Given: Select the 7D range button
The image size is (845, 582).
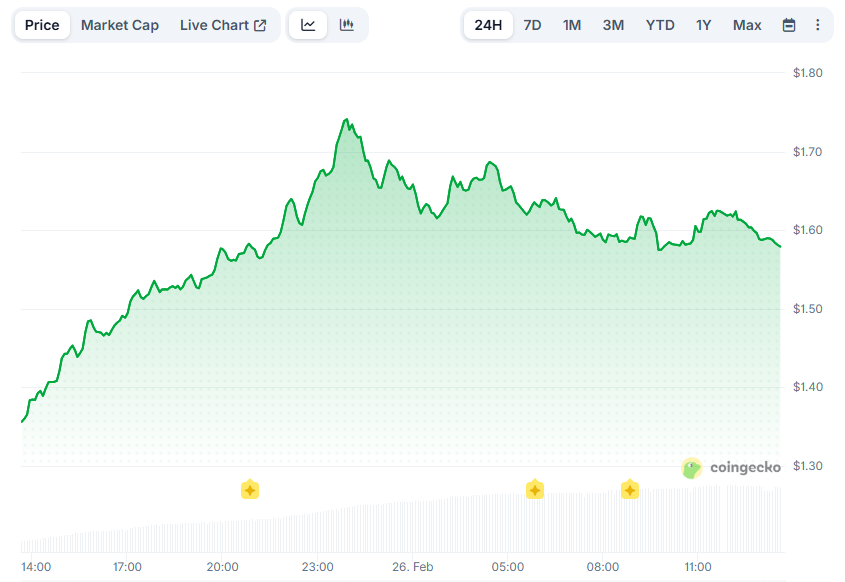Looking at the screenshot, I should (532, 24).
